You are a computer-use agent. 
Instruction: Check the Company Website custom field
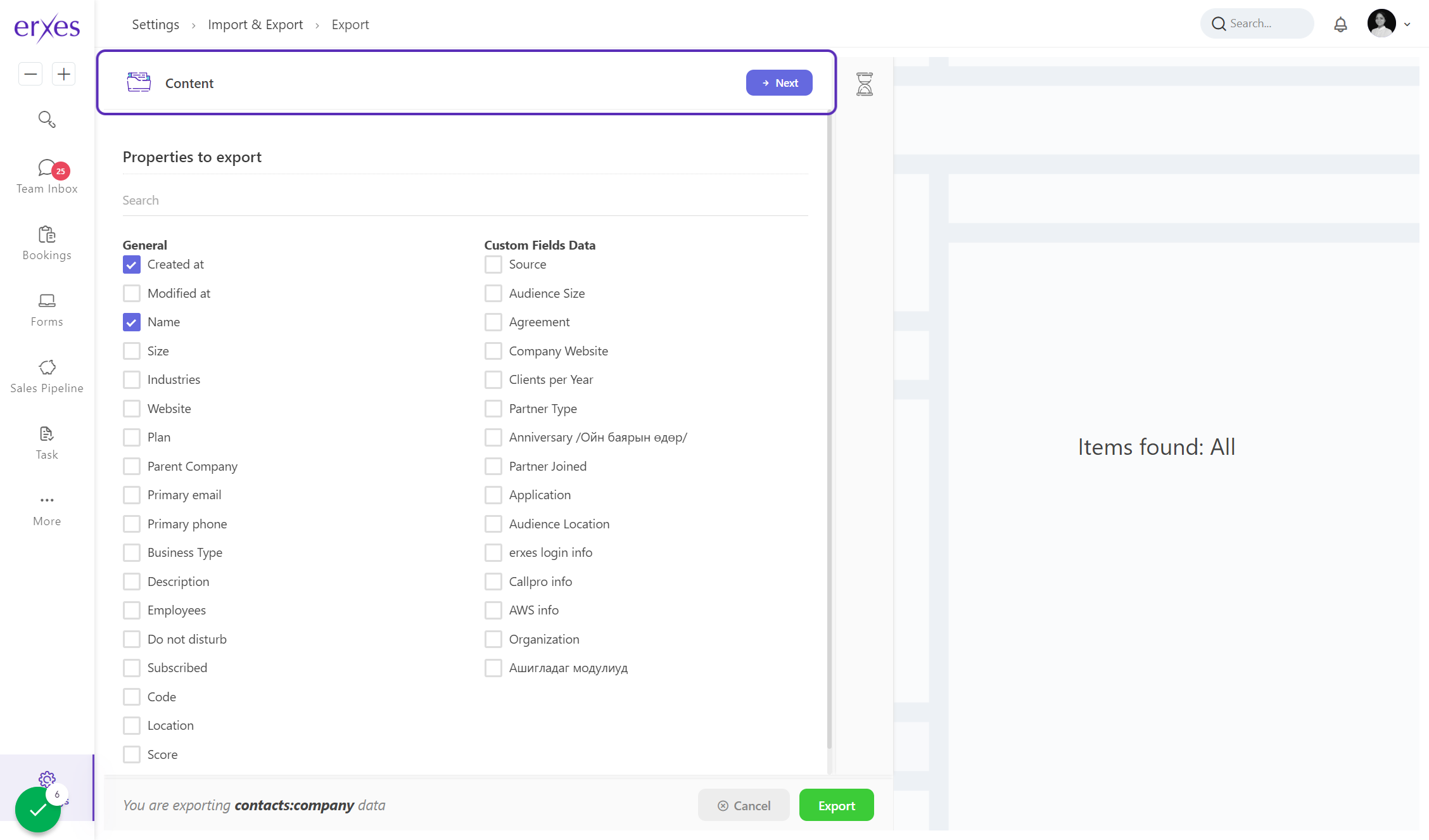coord(493,351)
